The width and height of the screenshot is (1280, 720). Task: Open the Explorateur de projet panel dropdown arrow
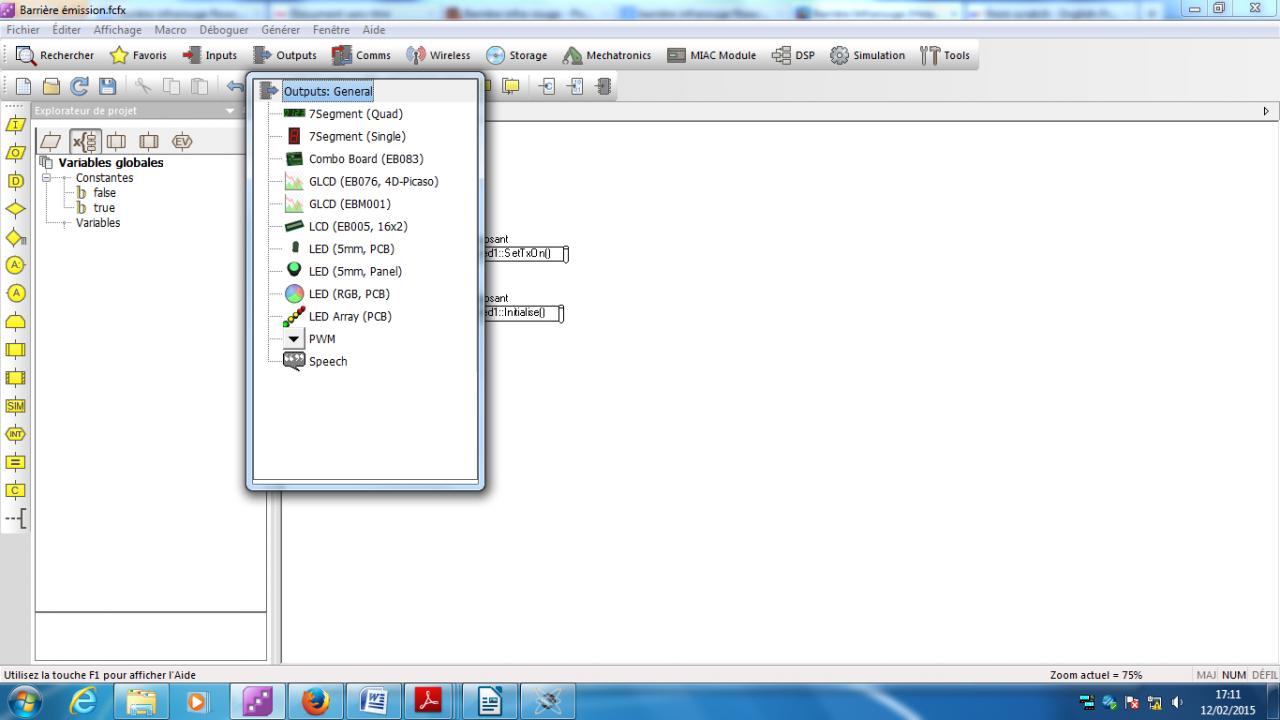[x=230, y=111]
